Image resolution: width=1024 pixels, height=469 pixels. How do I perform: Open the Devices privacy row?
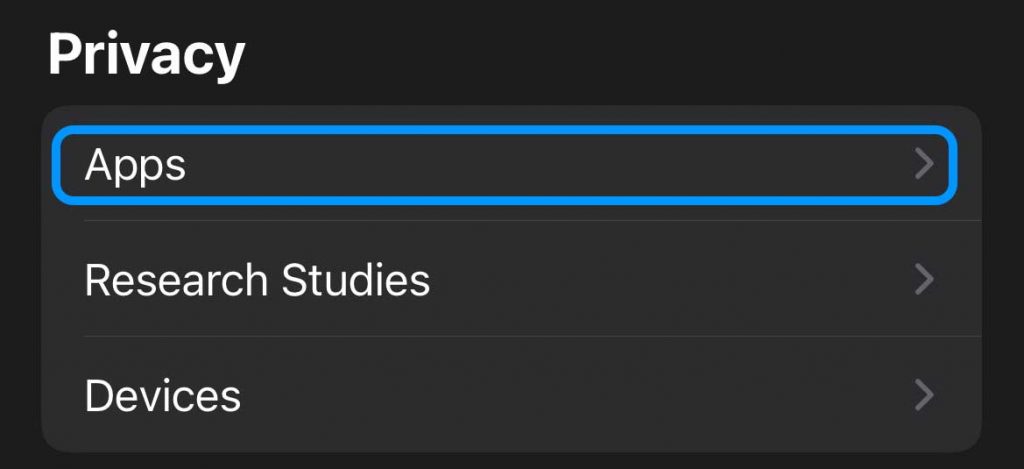[x=505, y=395]
